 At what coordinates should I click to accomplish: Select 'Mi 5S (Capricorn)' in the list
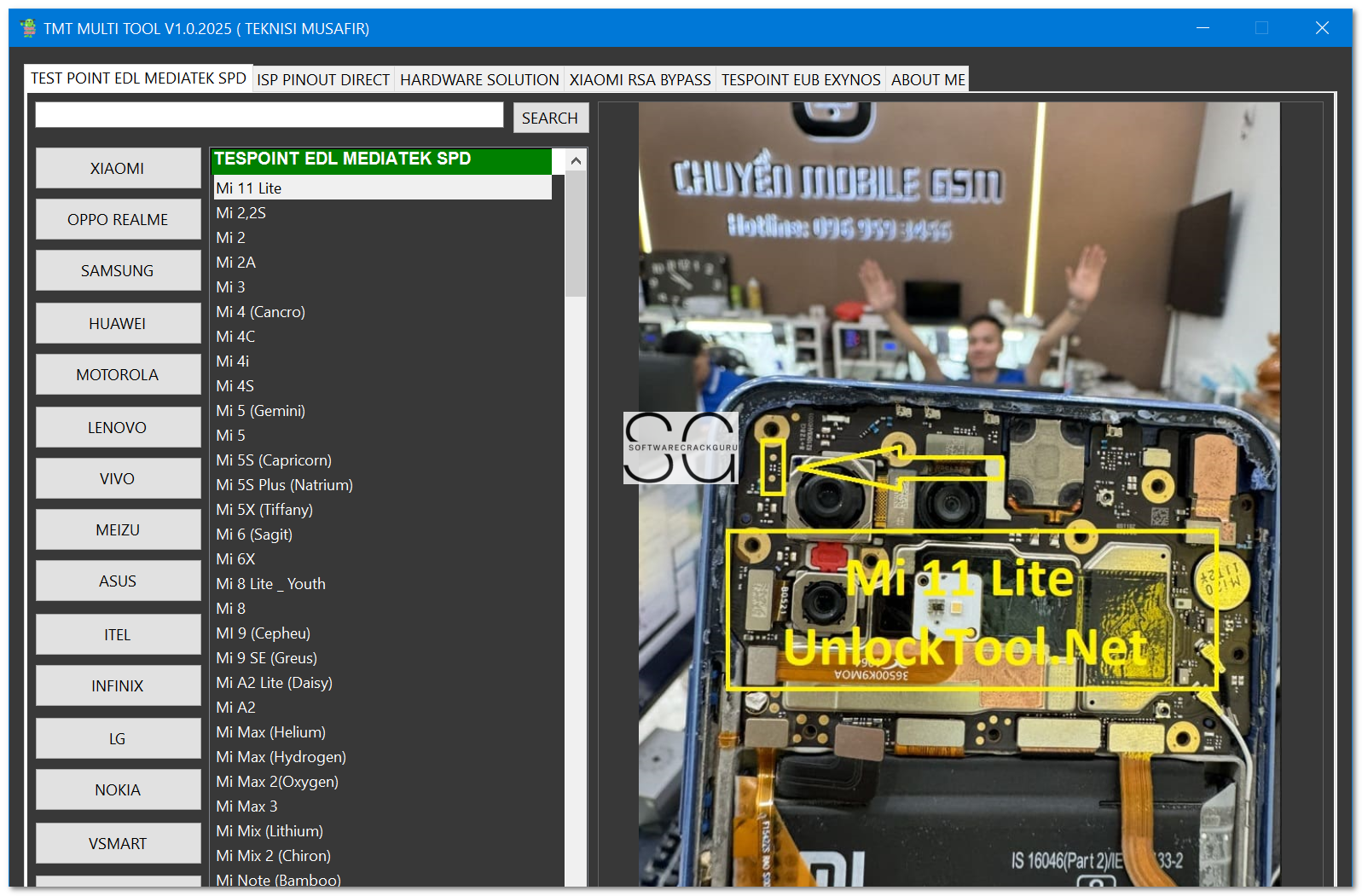point(383,460)
